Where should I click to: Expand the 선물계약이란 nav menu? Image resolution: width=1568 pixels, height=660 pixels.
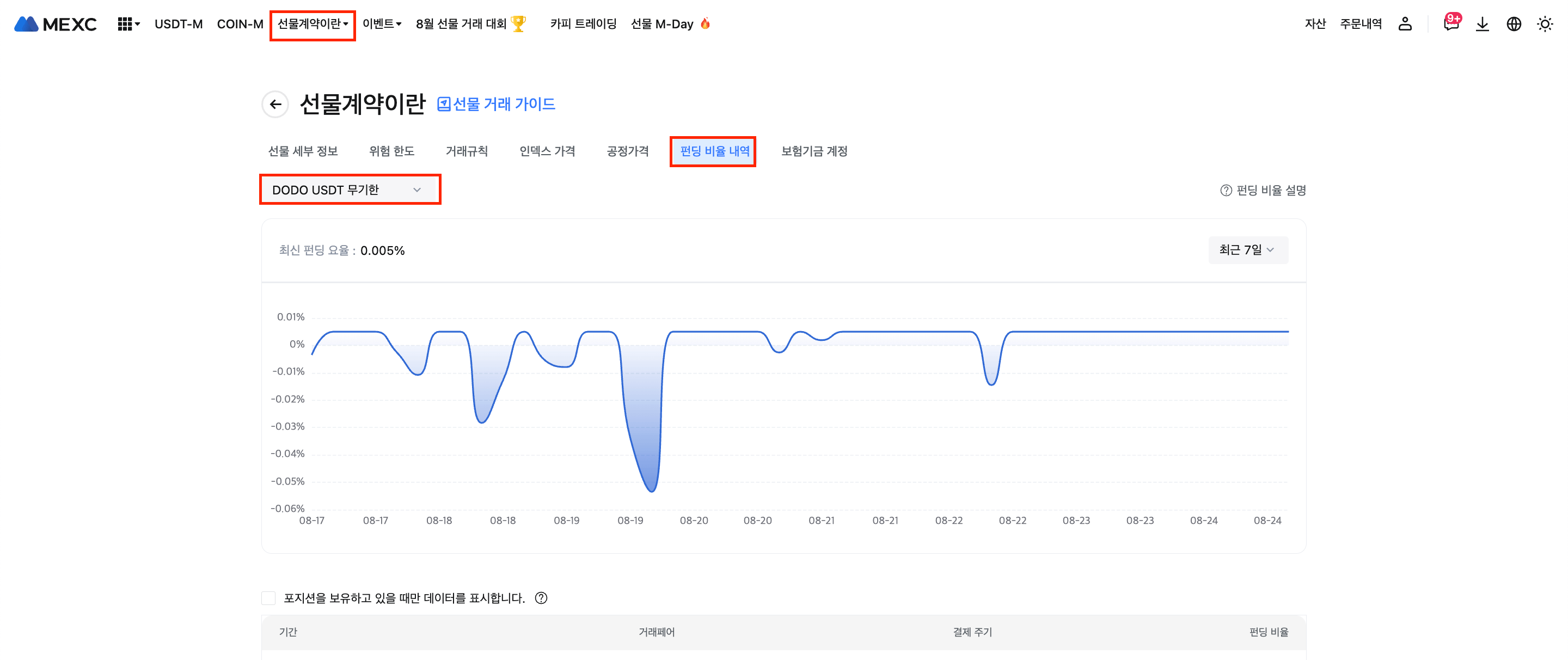point(313,25)
